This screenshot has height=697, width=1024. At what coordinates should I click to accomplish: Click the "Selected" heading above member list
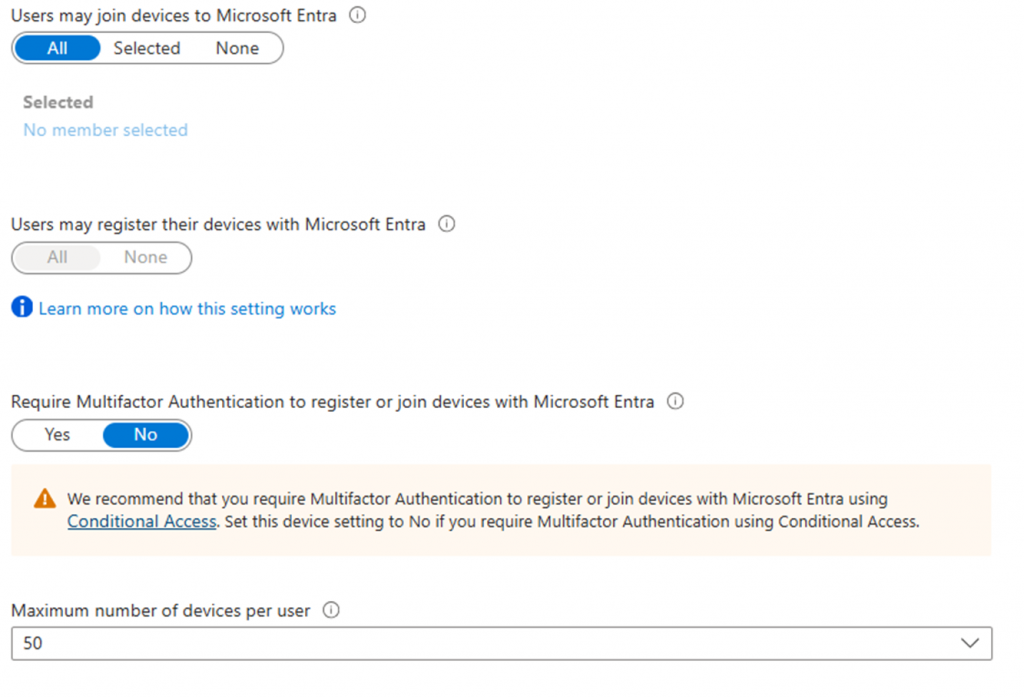[58, 102]
